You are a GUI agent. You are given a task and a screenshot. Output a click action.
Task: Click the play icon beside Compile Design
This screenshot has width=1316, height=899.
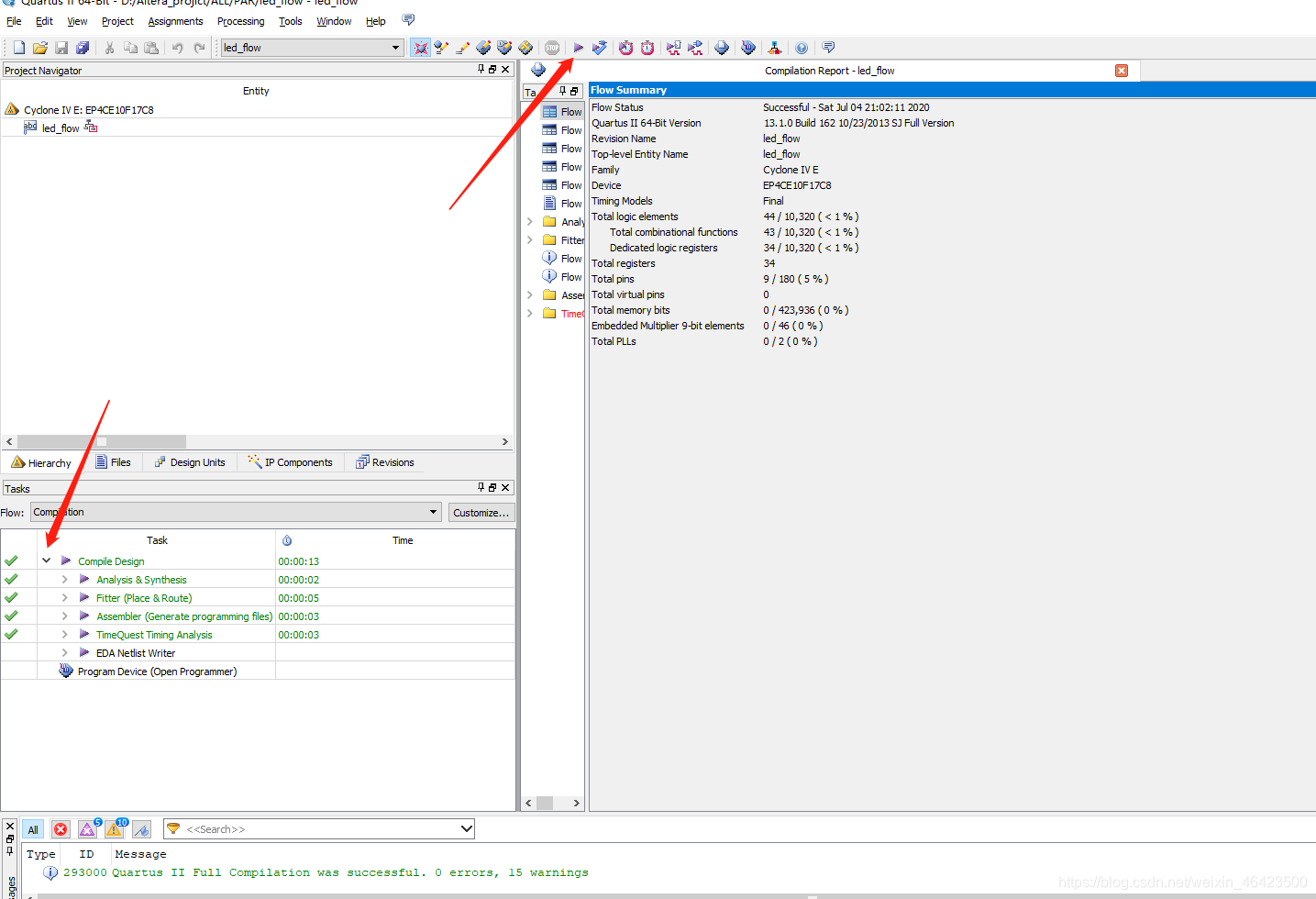coord(66,560)
